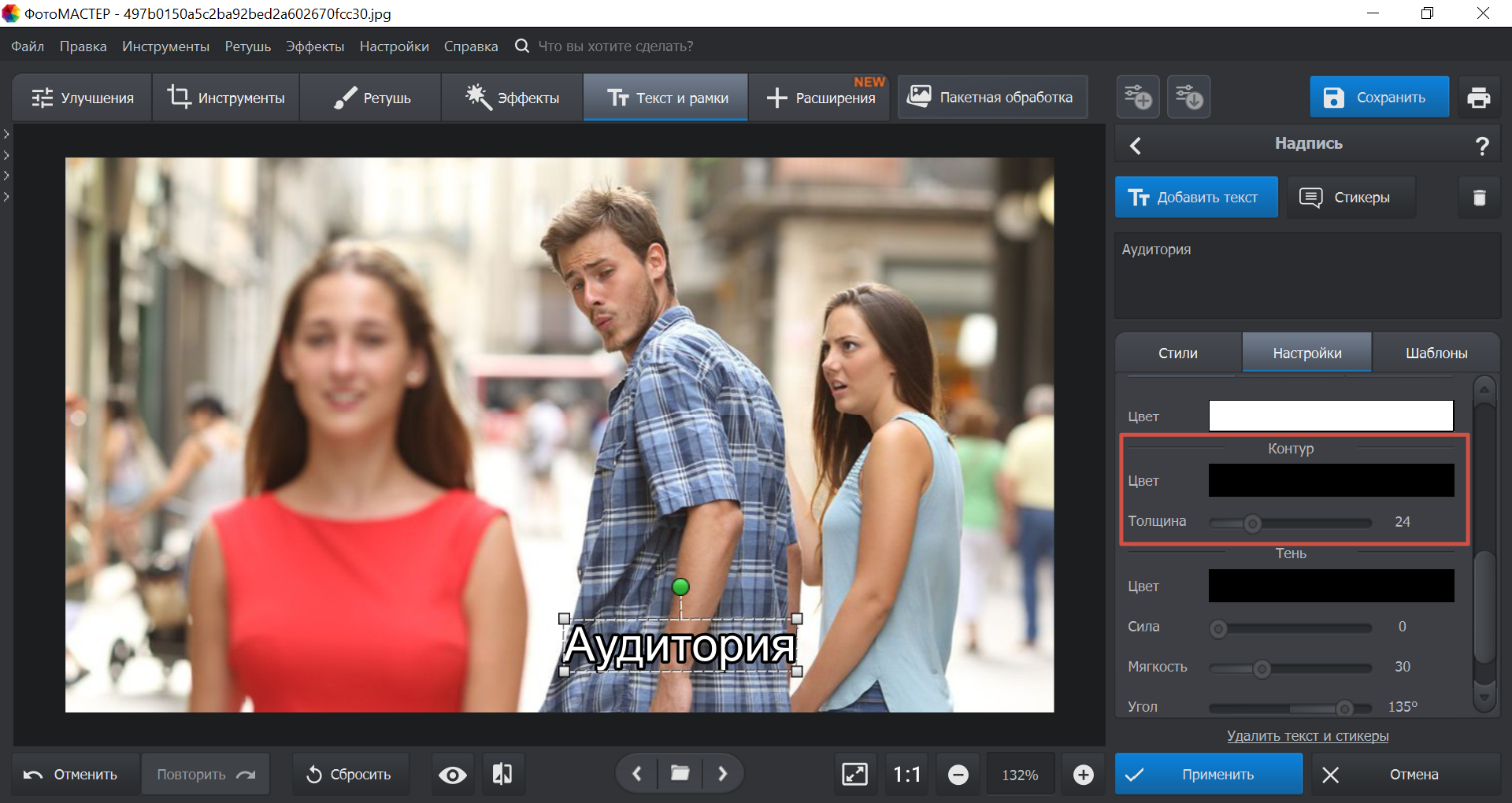Viewport: 1512px width, 803px height.
Task: Select the Текст и рамки tab
Action: [x=666, y=98]
